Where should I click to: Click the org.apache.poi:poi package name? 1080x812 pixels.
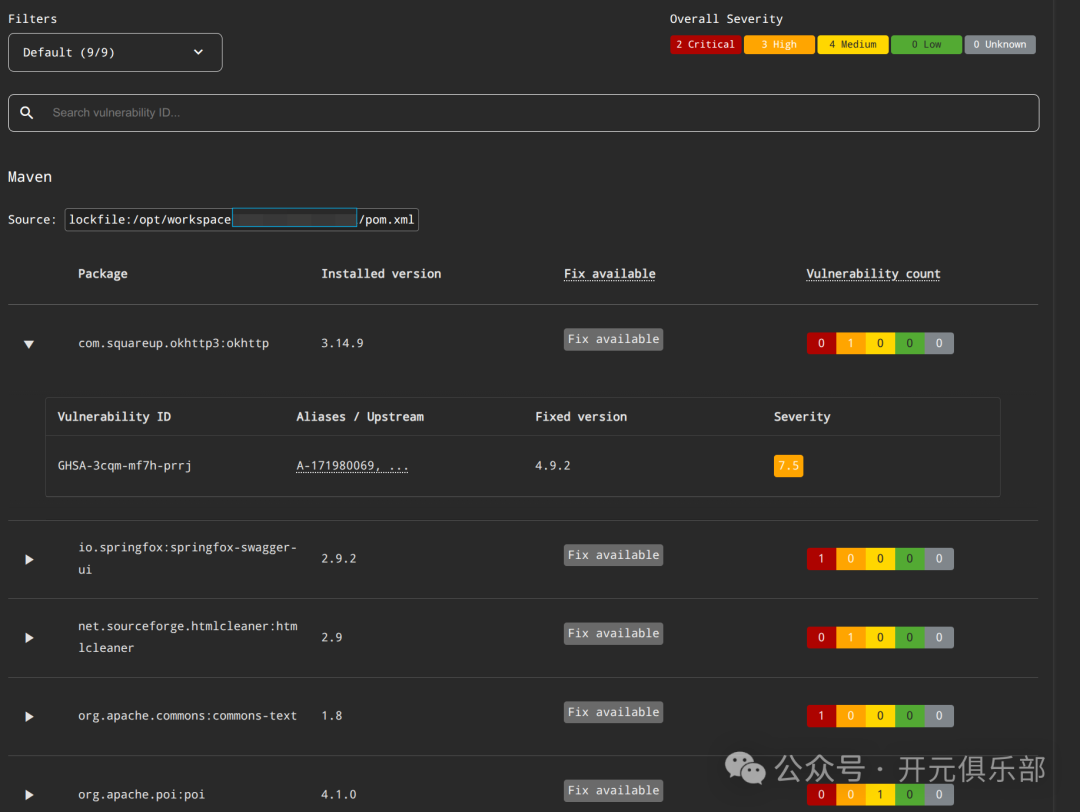coord(141,795)
